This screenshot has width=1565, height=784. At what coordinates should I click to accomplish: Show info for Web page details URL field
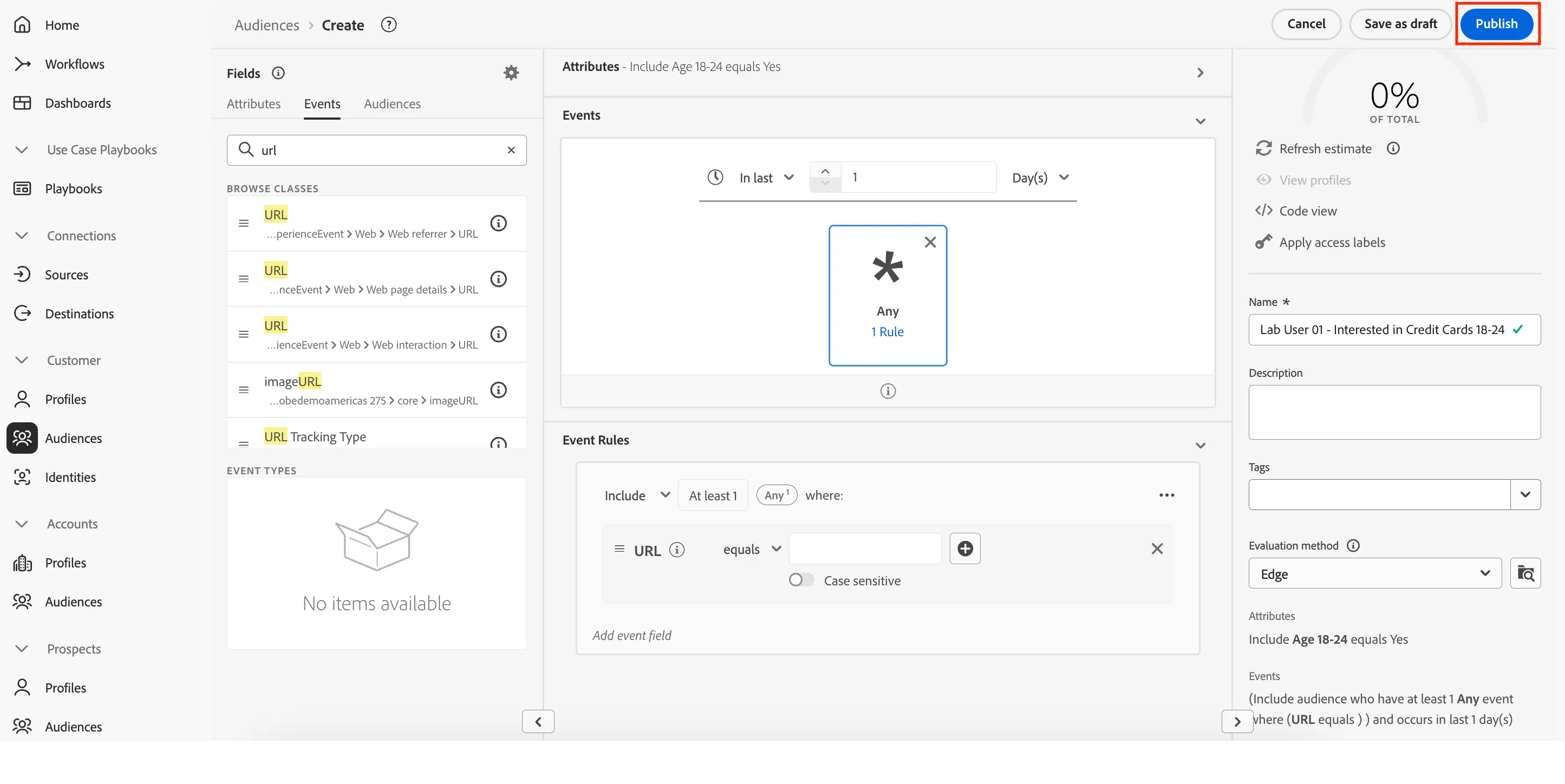tap(498, 279)
